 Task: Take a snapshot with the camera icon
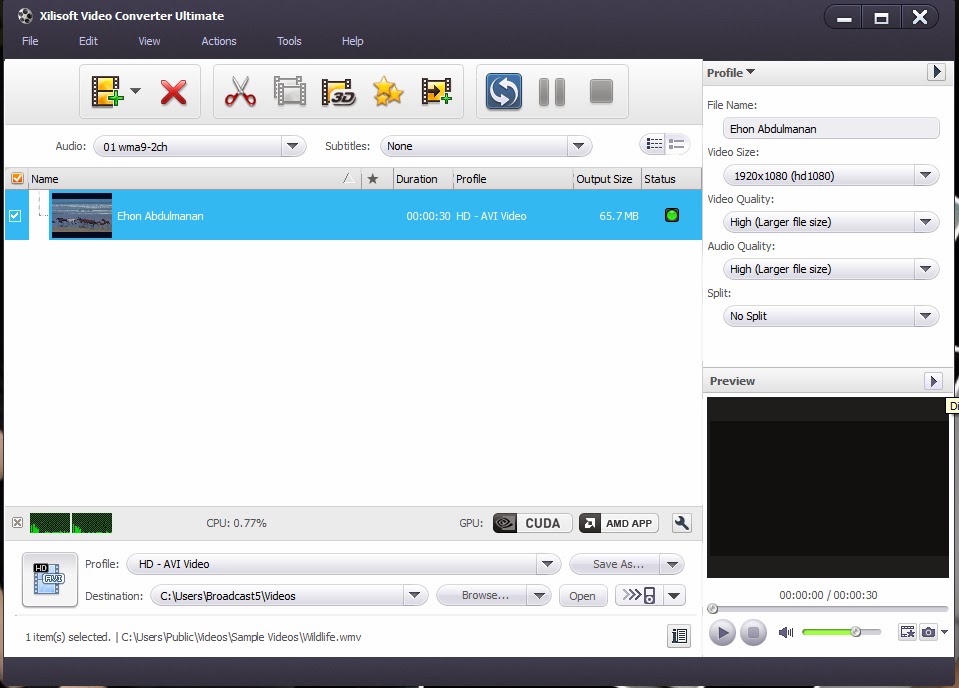point(926,632)
